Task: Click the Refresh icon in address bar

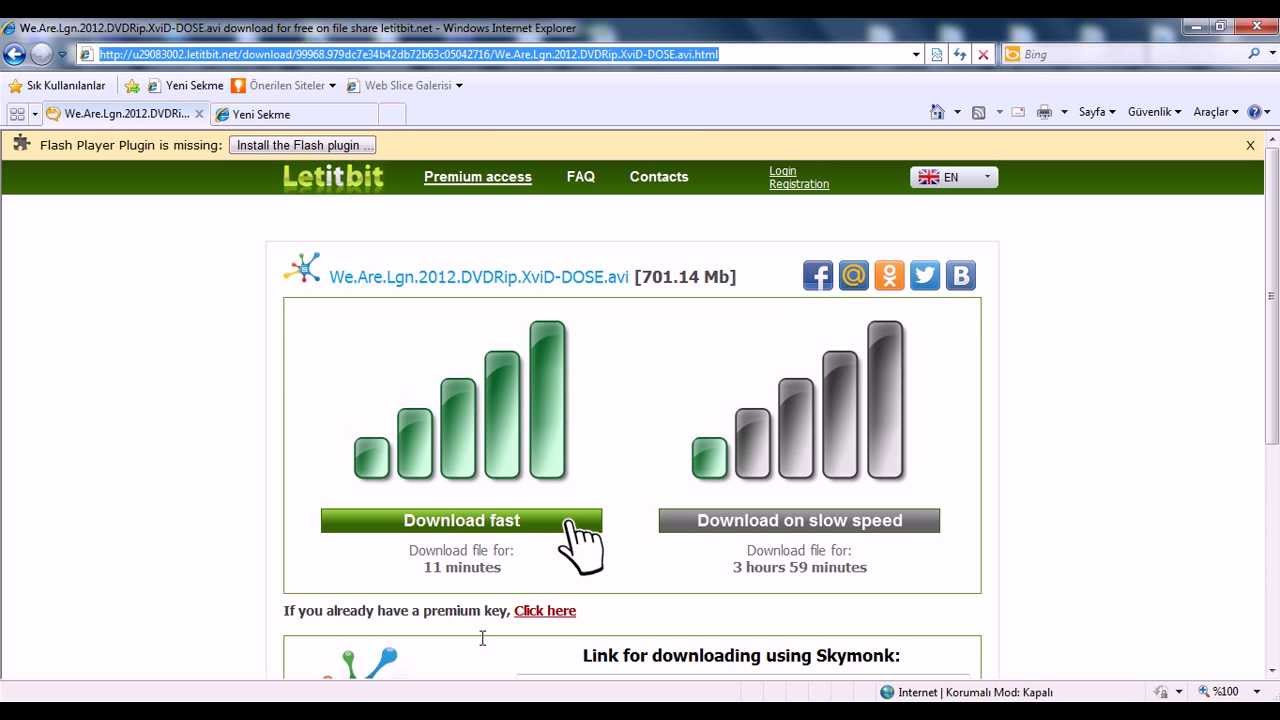Action: [x=960, y=55]
